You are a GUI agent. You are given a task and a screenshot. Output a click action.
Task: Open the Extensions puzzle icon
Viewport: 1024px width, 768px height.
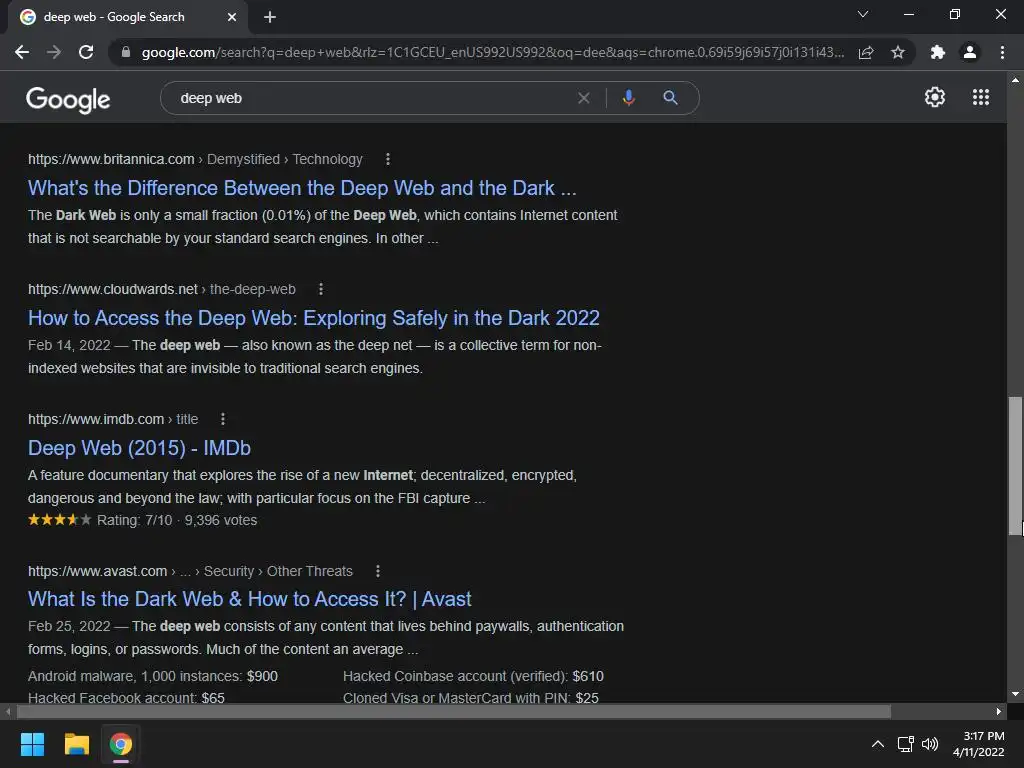pyautogui.click(x=937, y=52)
